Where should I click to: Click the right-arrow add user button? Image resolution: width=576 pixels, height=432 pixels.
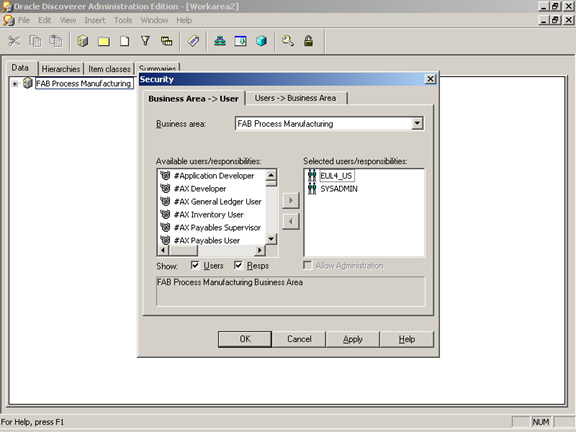tap(291, 201)
